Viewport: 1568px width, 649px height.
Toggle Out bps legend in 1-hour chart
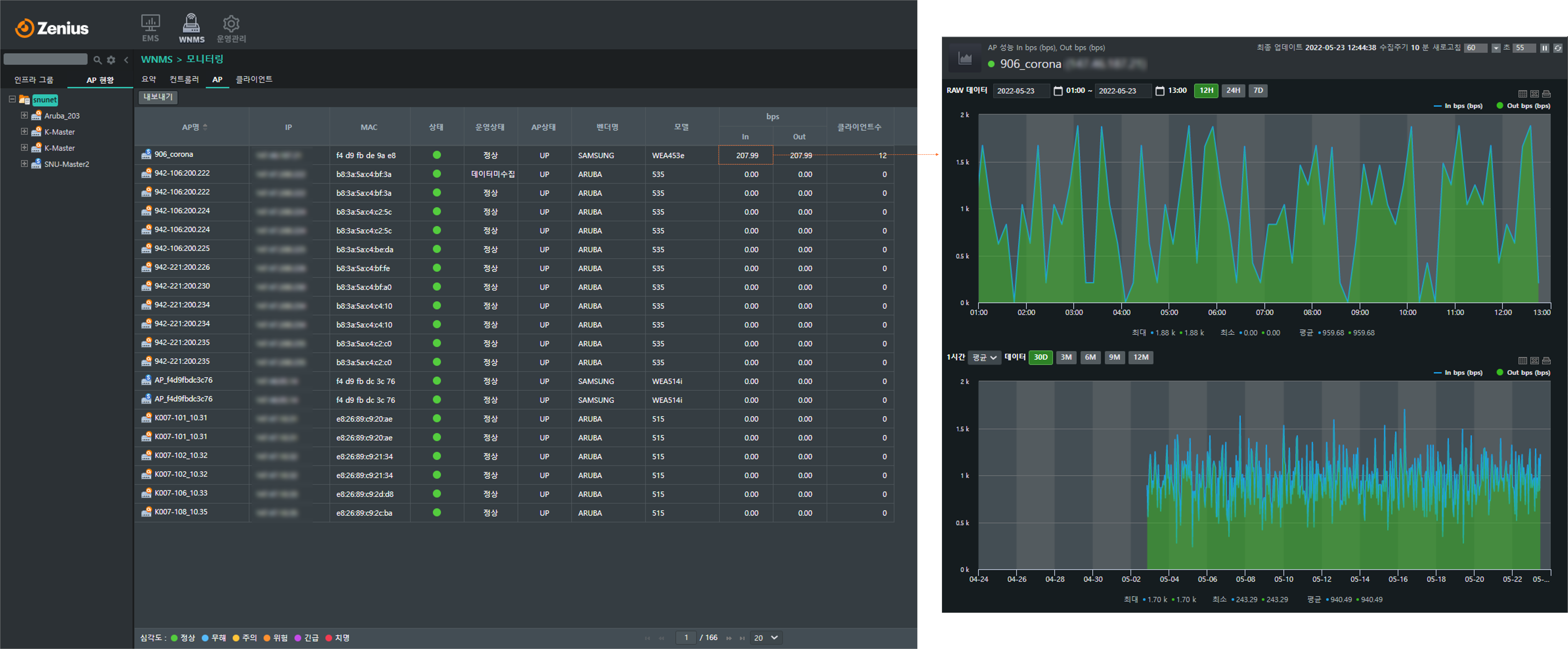(1523, 373)
